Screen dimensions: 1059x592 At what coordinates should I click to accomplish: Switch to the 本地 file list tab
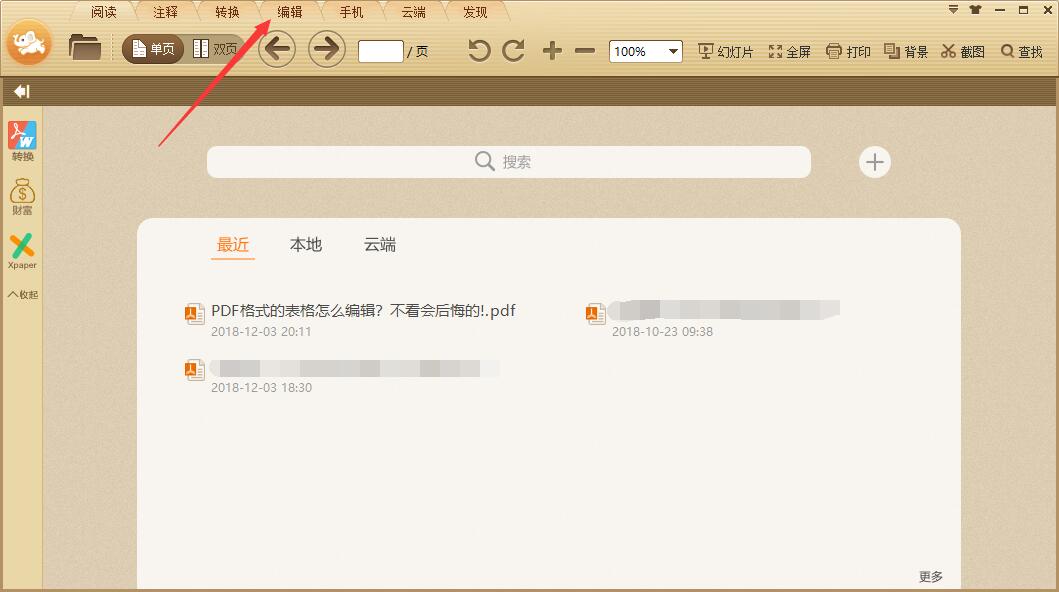pyautogui.click(x=305, y=244)
